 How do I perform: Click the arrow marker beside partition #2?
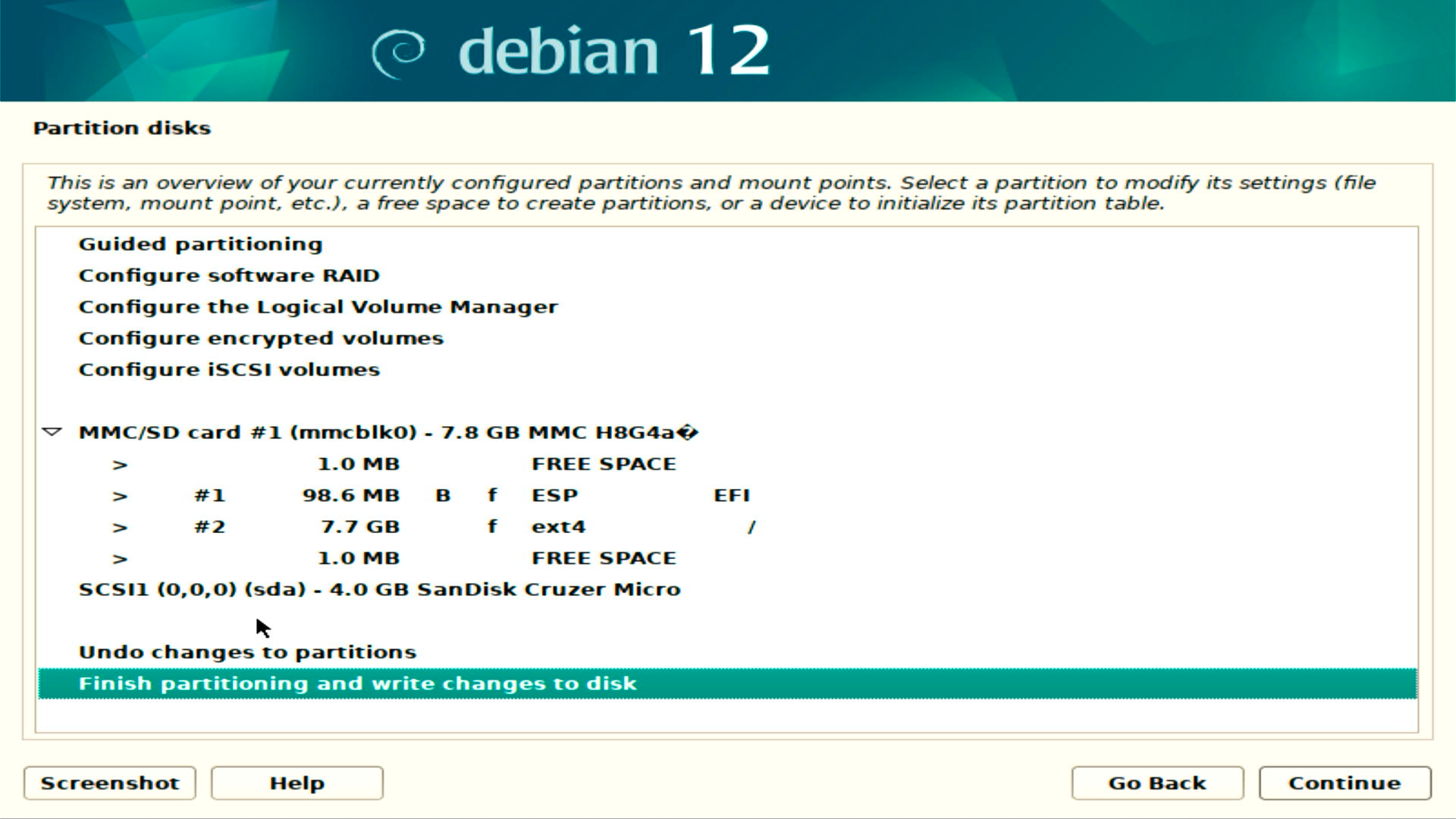coord(120,528)
